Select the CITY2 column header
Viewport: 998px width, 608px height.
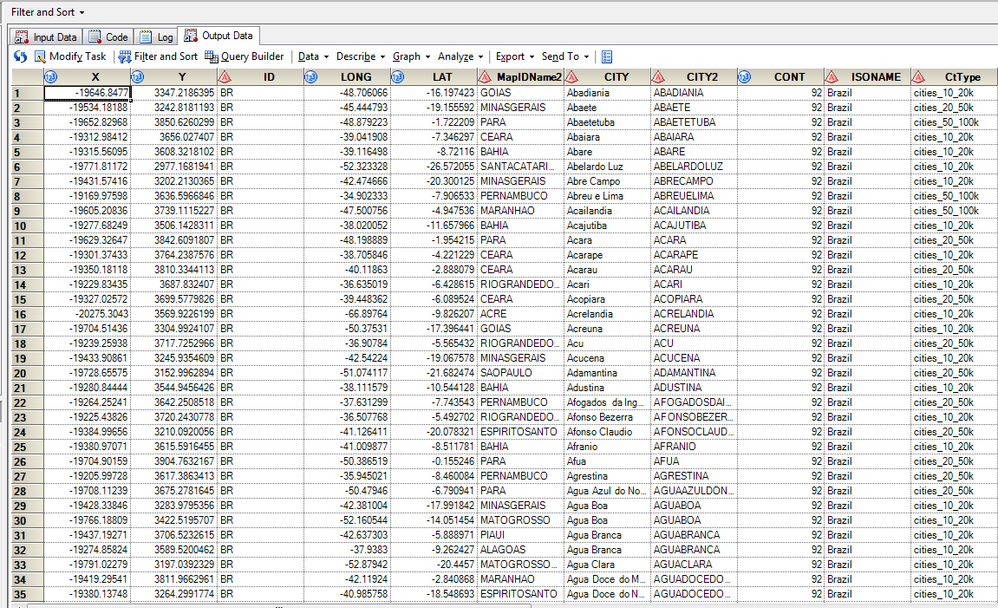[x=694, y=77]
